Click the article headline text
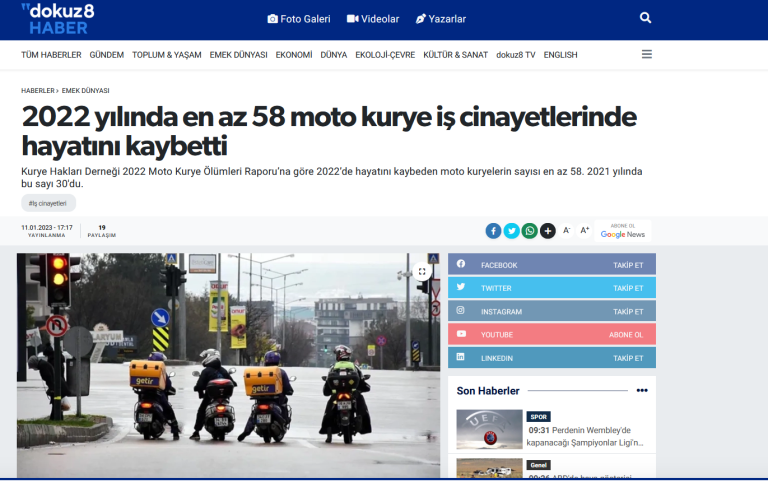768x483 pixels. point(329,131)
